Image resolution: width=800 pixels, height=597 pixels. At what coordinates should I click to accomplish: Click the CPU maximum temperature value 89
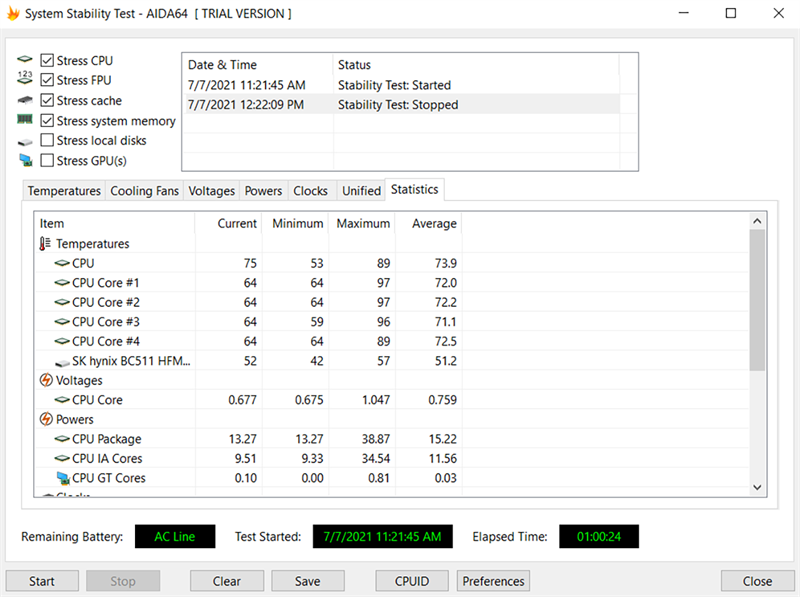[384, 263]
